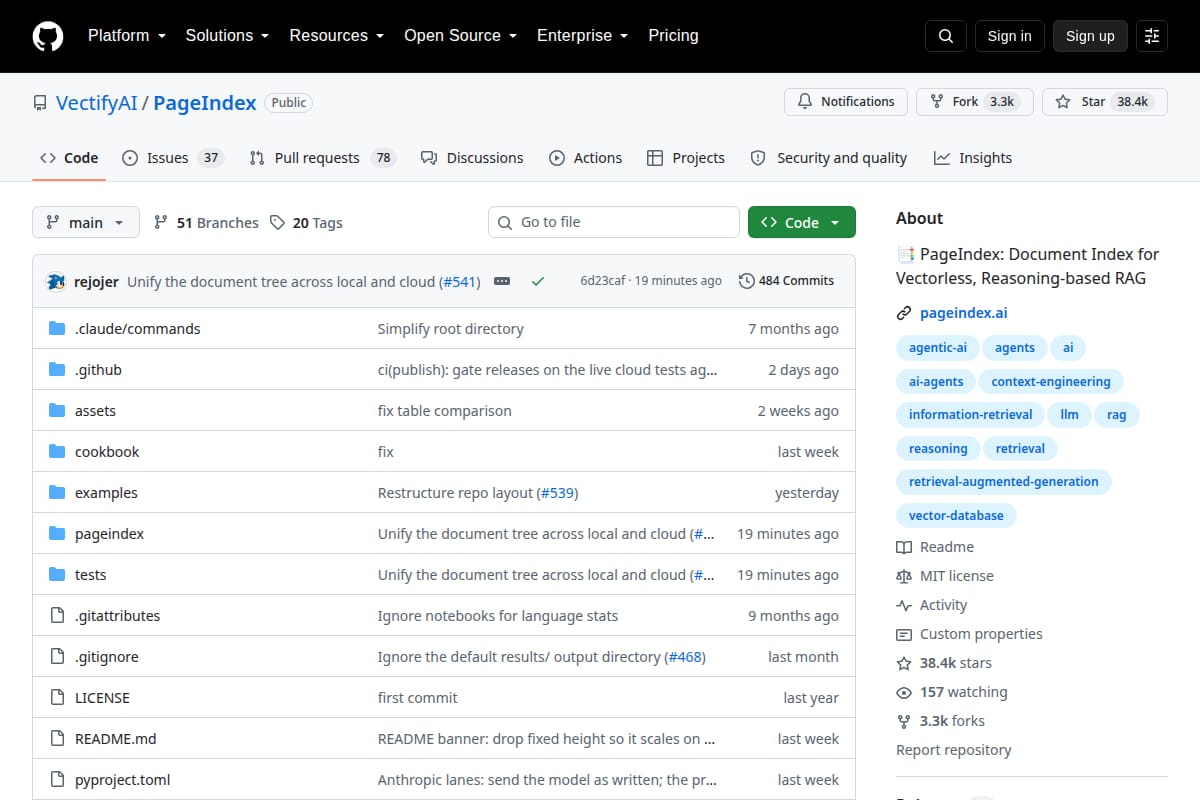The width and height of the screenshot is (1200, 800).
Task: Click the Sign up button
Action: pos(1090,36)
